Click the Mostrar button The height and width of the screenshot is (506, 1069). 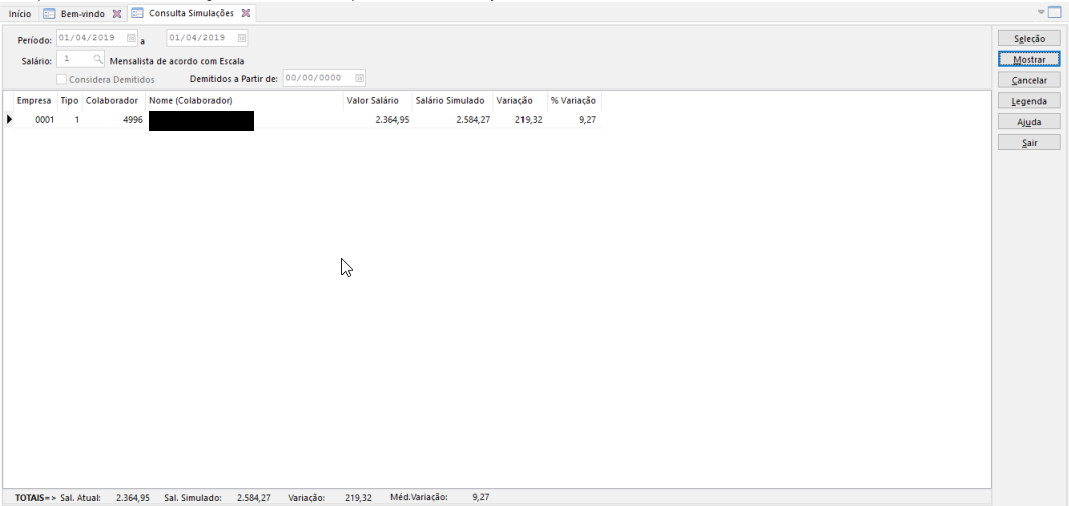(1029, 59)
